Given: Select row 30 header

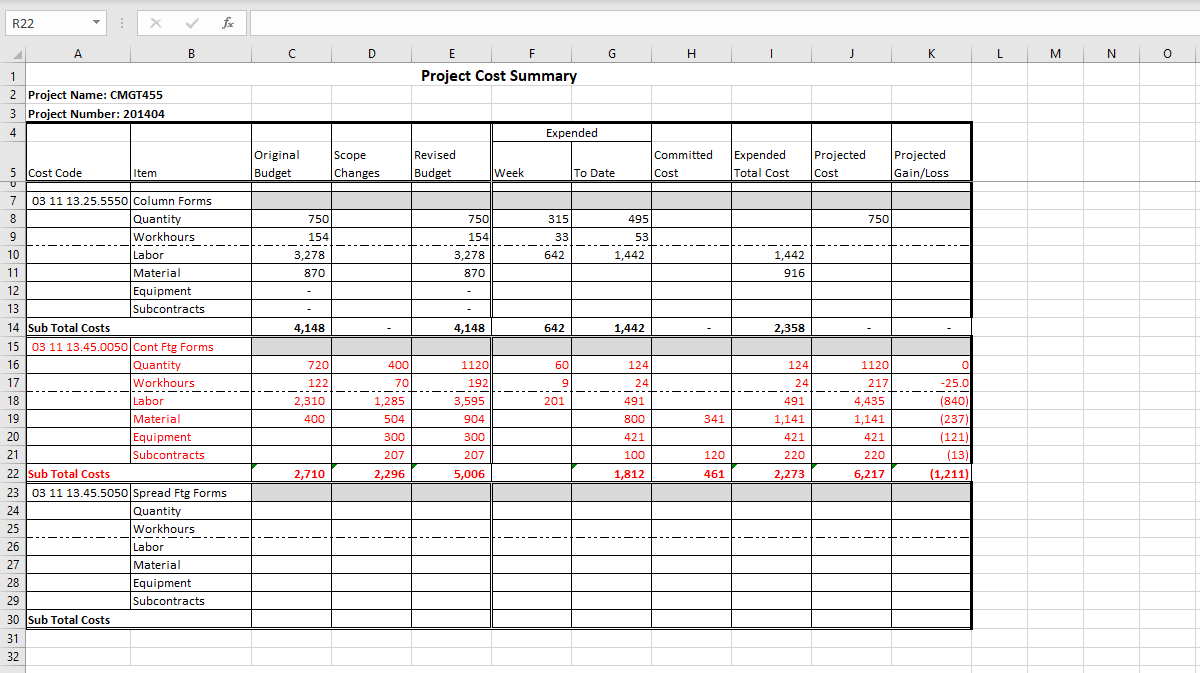Looking at the screenshot, I should coord(13,619).
